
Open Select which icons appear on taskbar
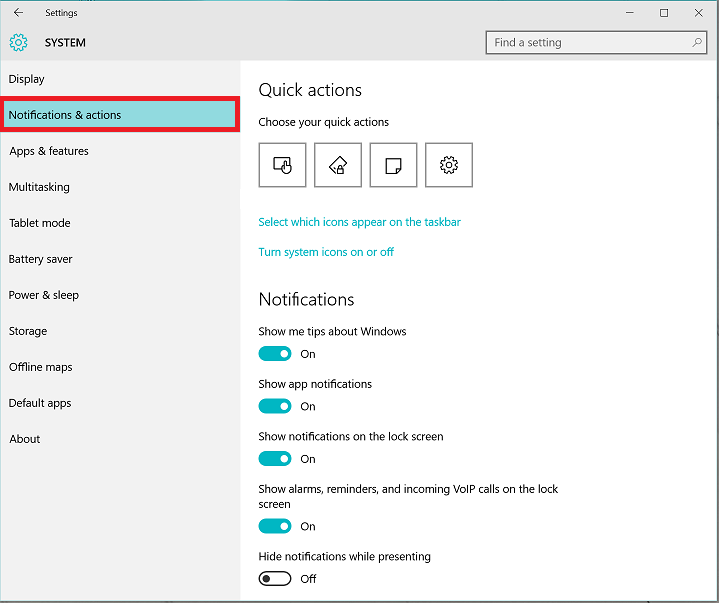point(359,222)
